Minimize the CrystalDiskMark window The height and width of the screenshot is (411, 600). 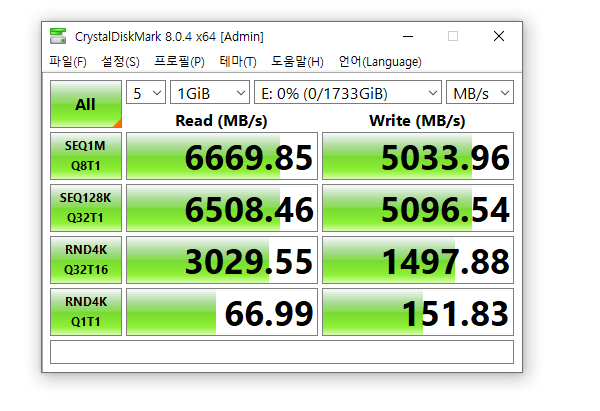point(408,36)
